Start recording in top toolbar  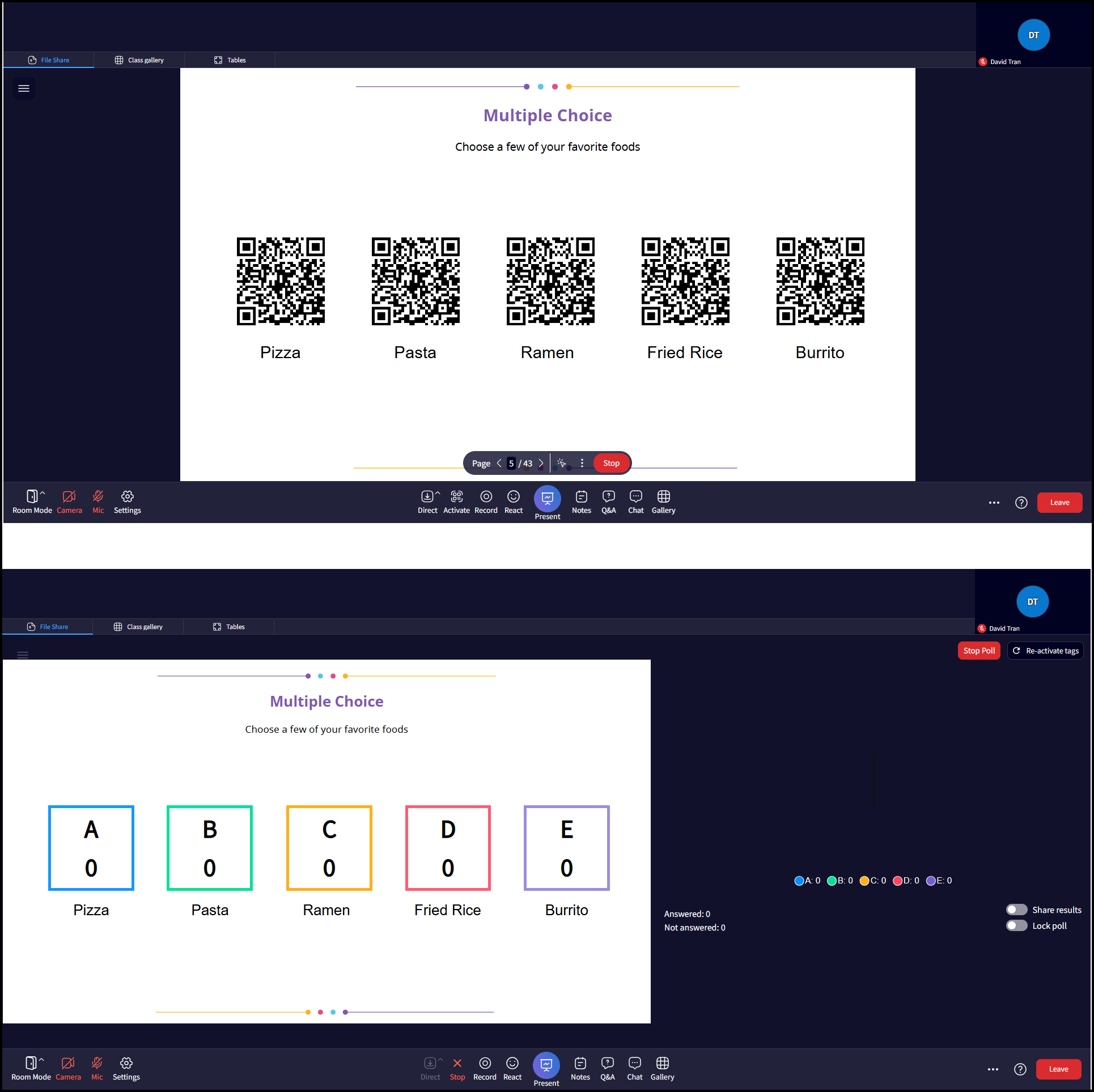click(486, 502)
